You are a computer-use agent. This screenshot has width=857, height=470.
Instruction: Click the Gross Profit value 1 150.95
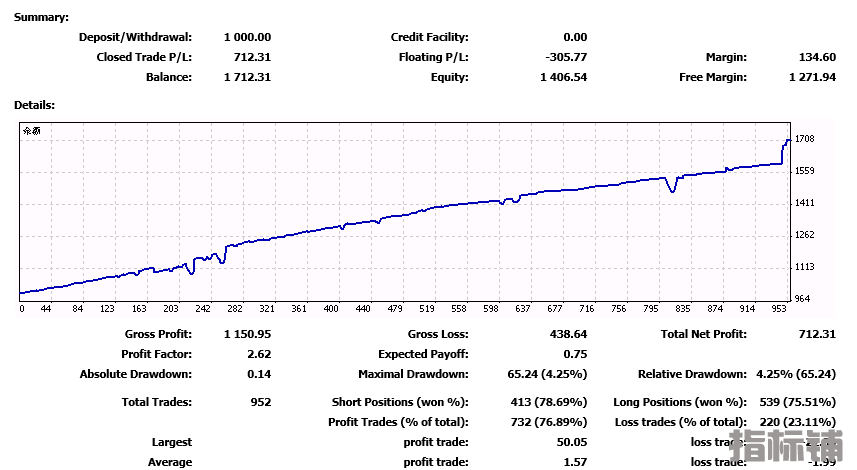pos(248,334)
